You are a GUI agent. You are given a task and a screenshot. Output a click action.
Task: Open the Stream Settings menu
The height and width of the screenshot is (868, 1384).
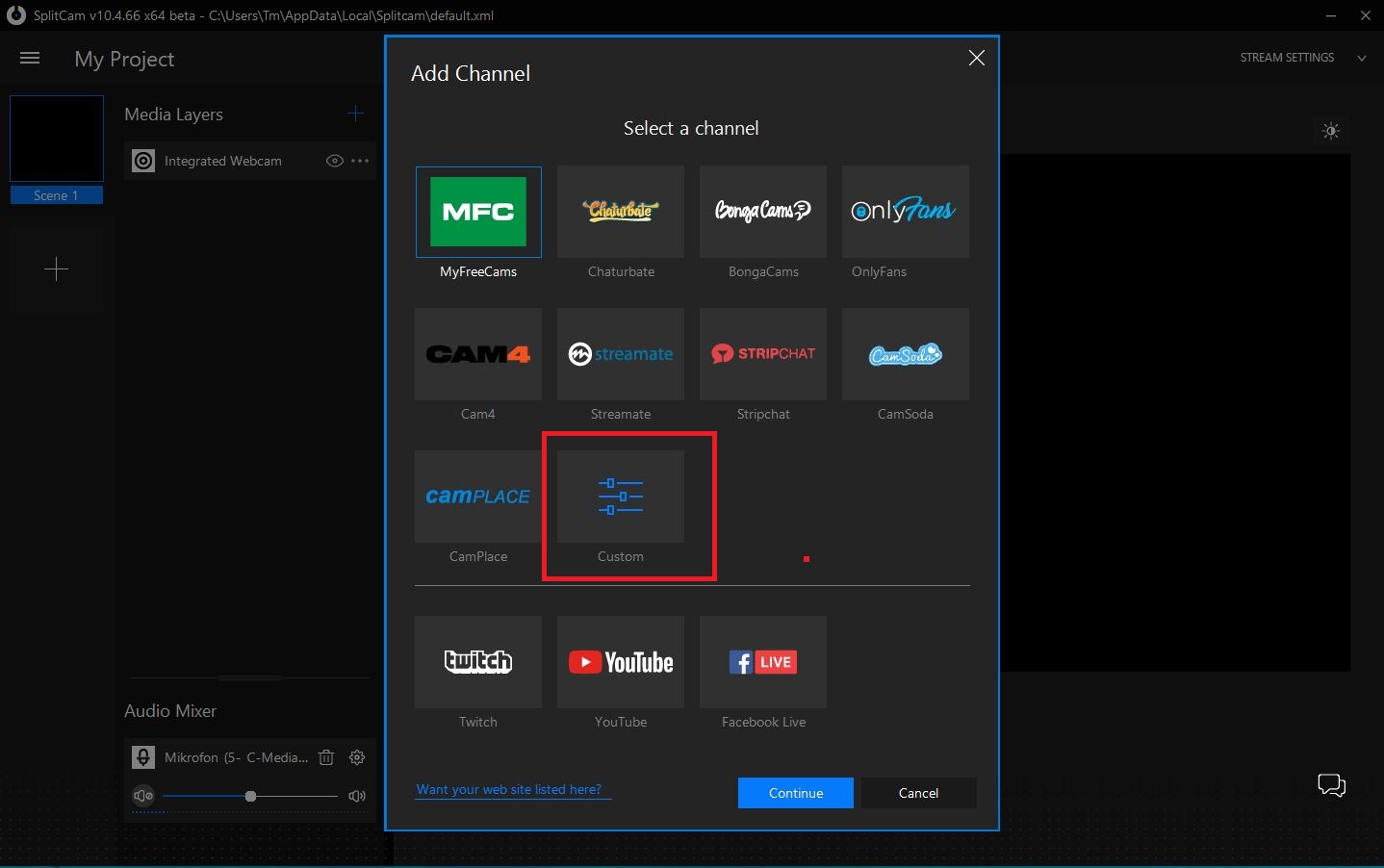[1287, 58]
